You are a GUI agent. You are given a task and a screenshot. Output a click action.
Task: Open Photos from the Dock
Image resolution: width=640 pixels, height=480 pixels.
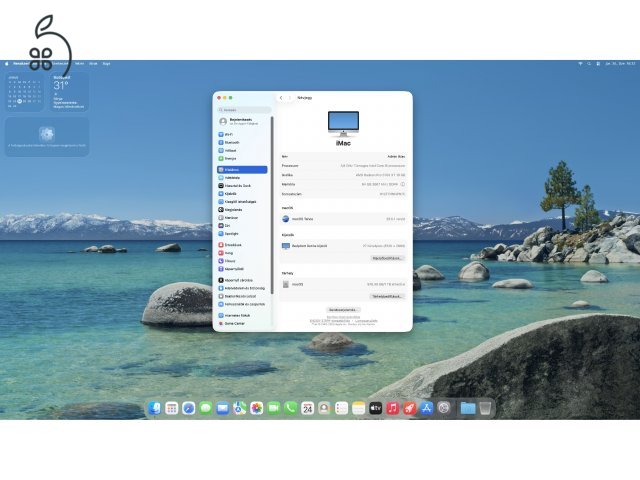(x=257, y=408)
